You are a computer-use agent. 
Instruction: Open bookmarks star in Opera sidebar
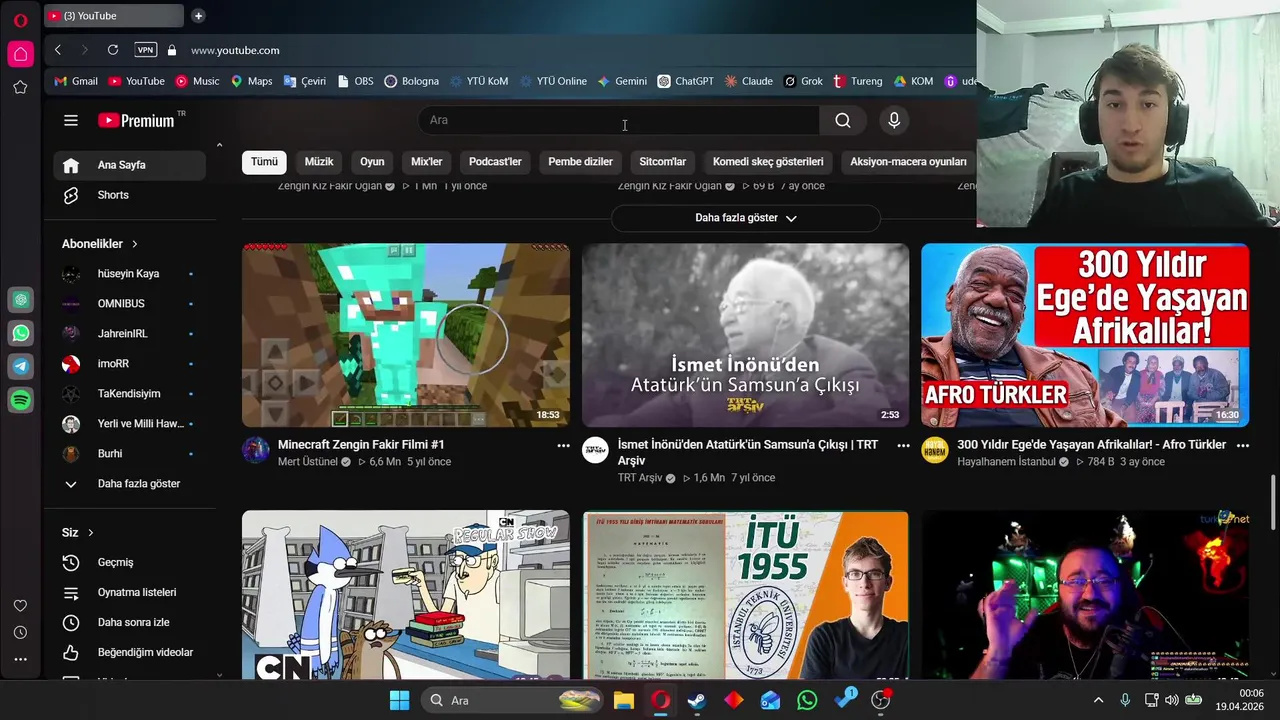click(20, 87)
